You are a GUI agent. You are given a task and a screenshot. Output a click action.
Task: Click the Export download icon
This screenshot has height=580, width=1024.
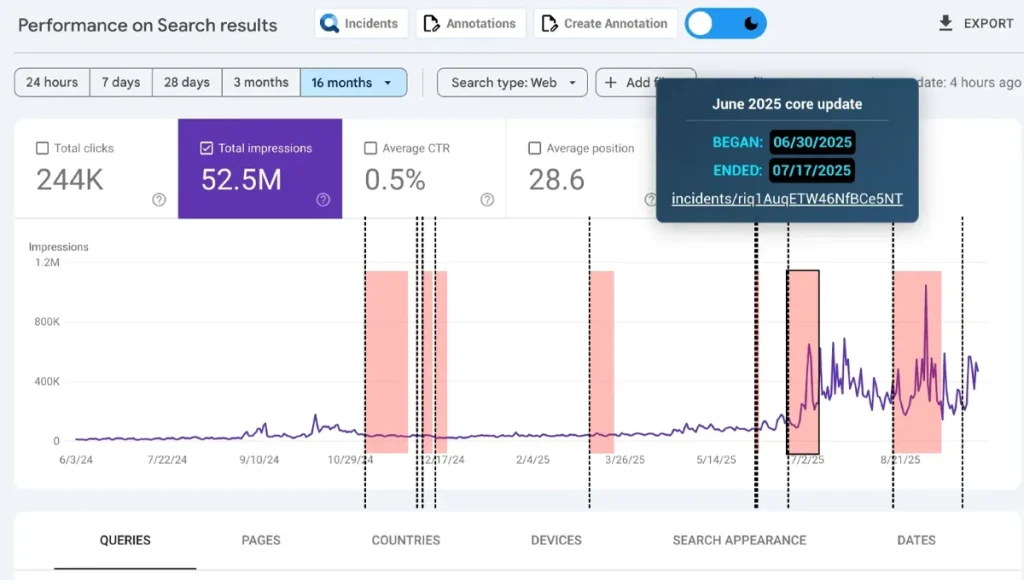coord(945,24)
